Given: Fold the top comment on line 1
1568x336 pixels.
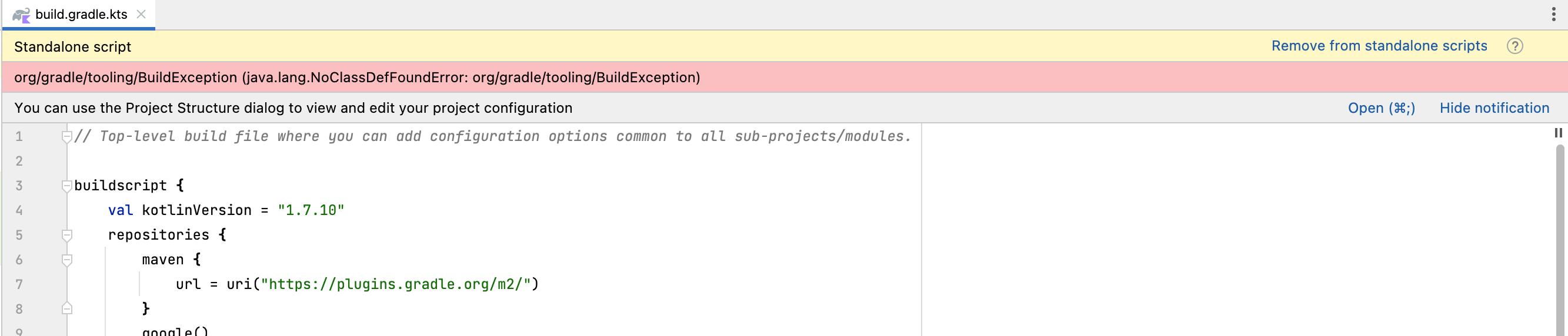Looking at the screenshot, I should [67, 137].
